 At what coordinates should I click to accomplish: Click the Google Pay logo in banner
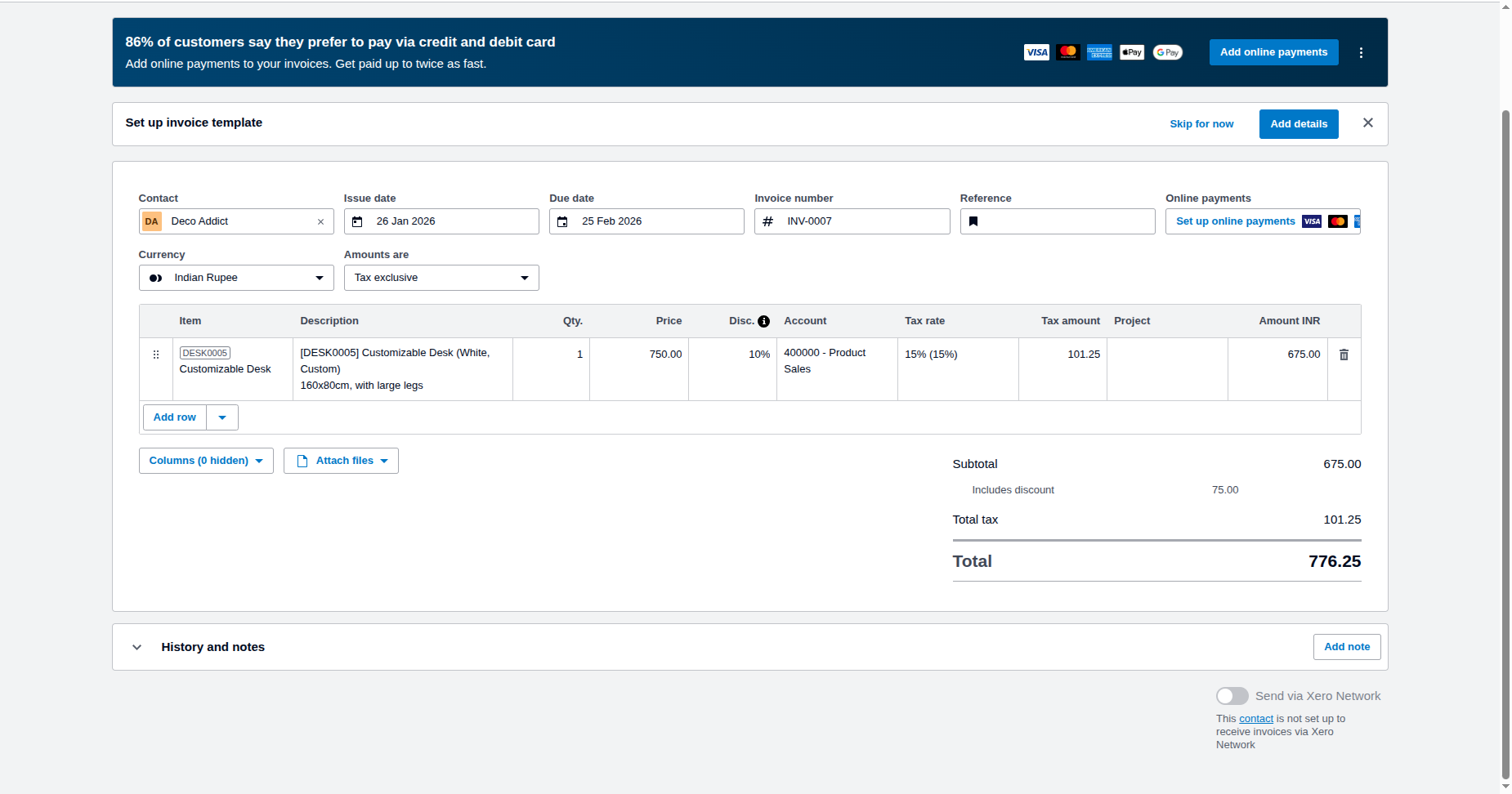coord(1168,52)
